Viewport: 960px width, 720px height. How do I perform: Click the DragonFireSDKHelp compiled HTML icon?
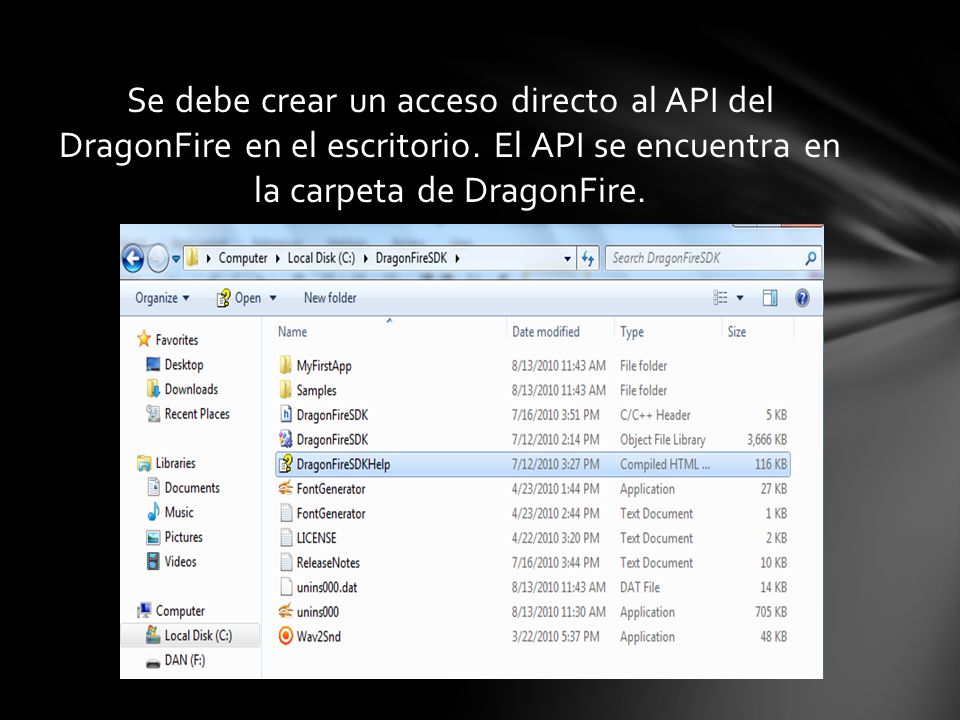(285, 464)
